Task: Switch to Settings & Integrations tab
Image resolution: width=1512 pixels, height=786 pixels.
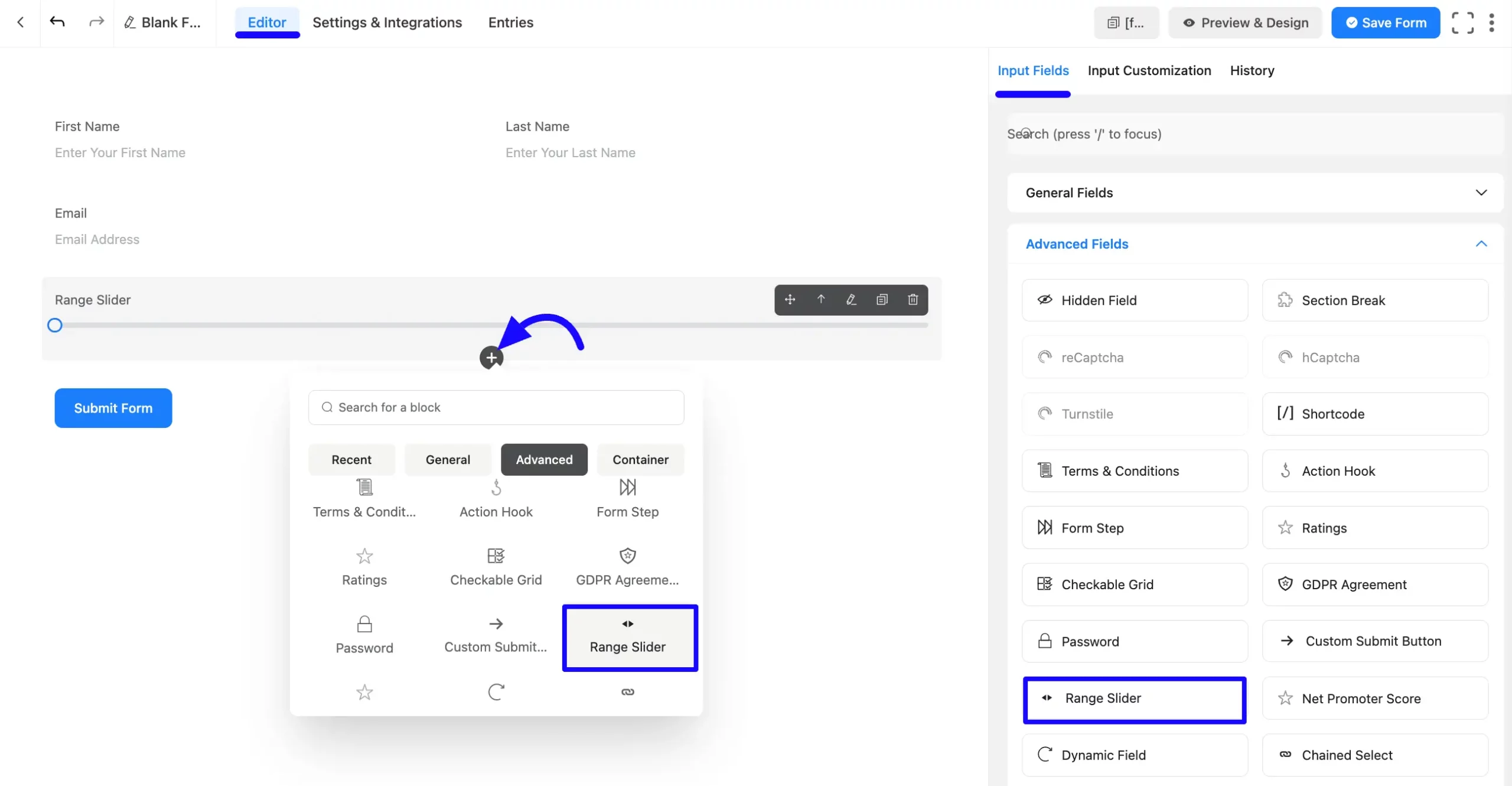Action: tap(387, 22)
